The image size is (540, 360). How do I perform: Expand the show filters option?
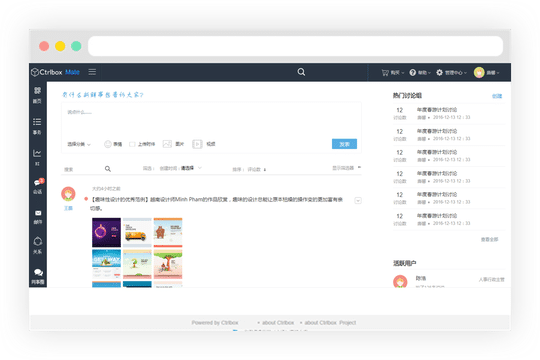click(x=346, y=168)
